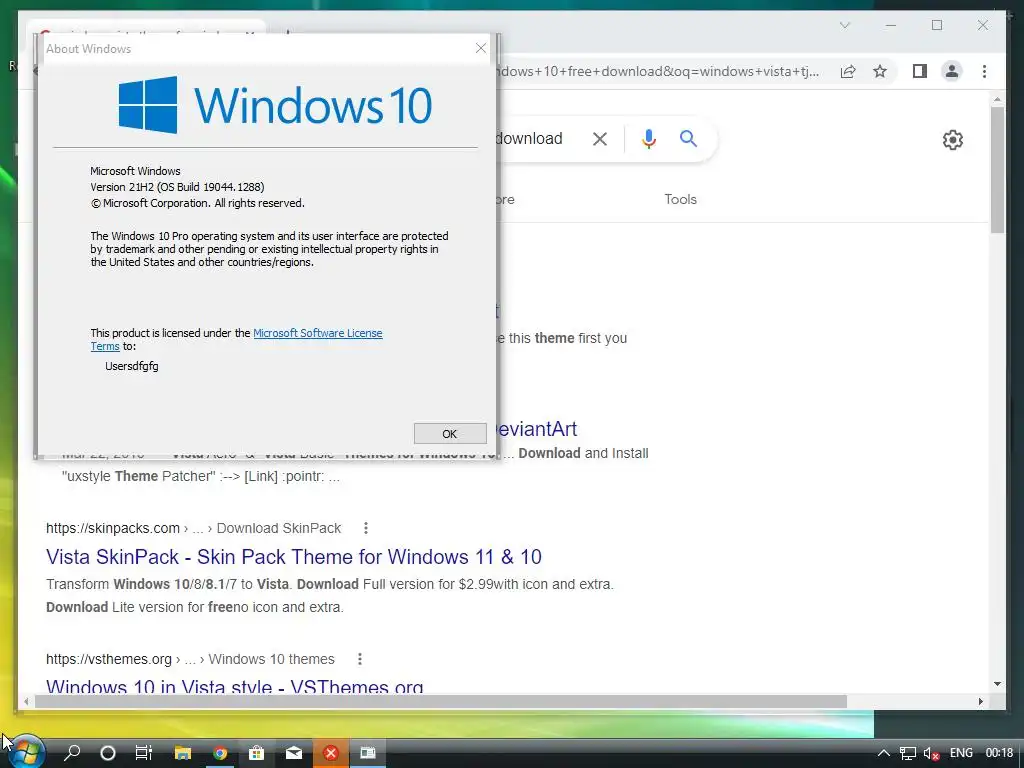Open taskbar Search magnifier
The height and width of the screenshot is (768, 1024).
[72, 753]
